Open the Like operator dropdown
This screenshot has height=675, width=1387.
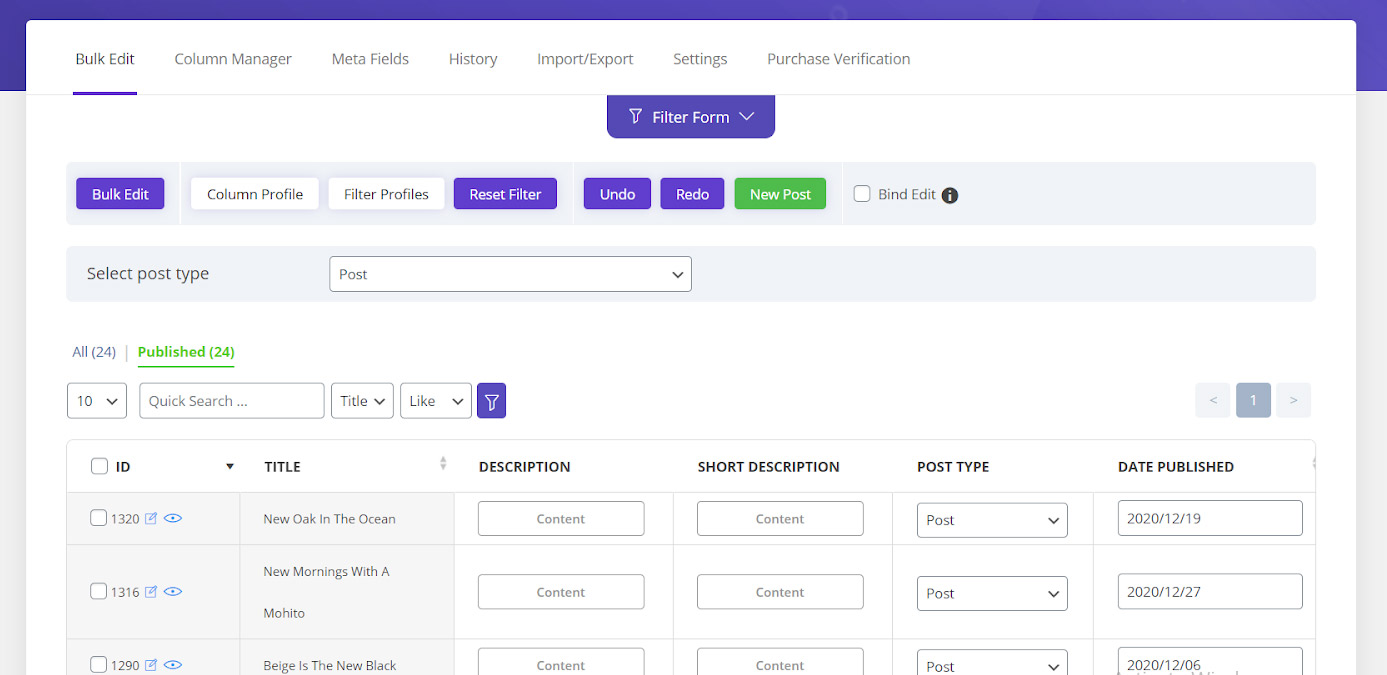[x=436, y=401]
